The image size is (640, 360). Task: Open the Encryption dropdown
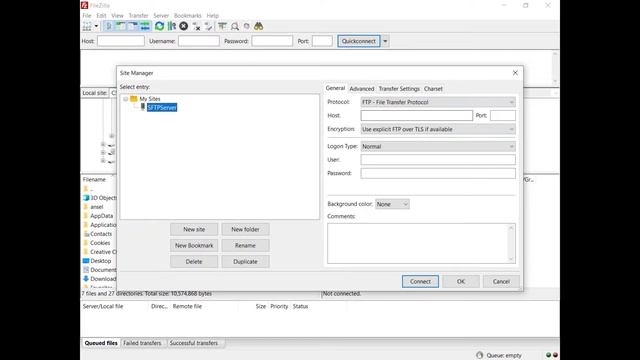[438, 129]
